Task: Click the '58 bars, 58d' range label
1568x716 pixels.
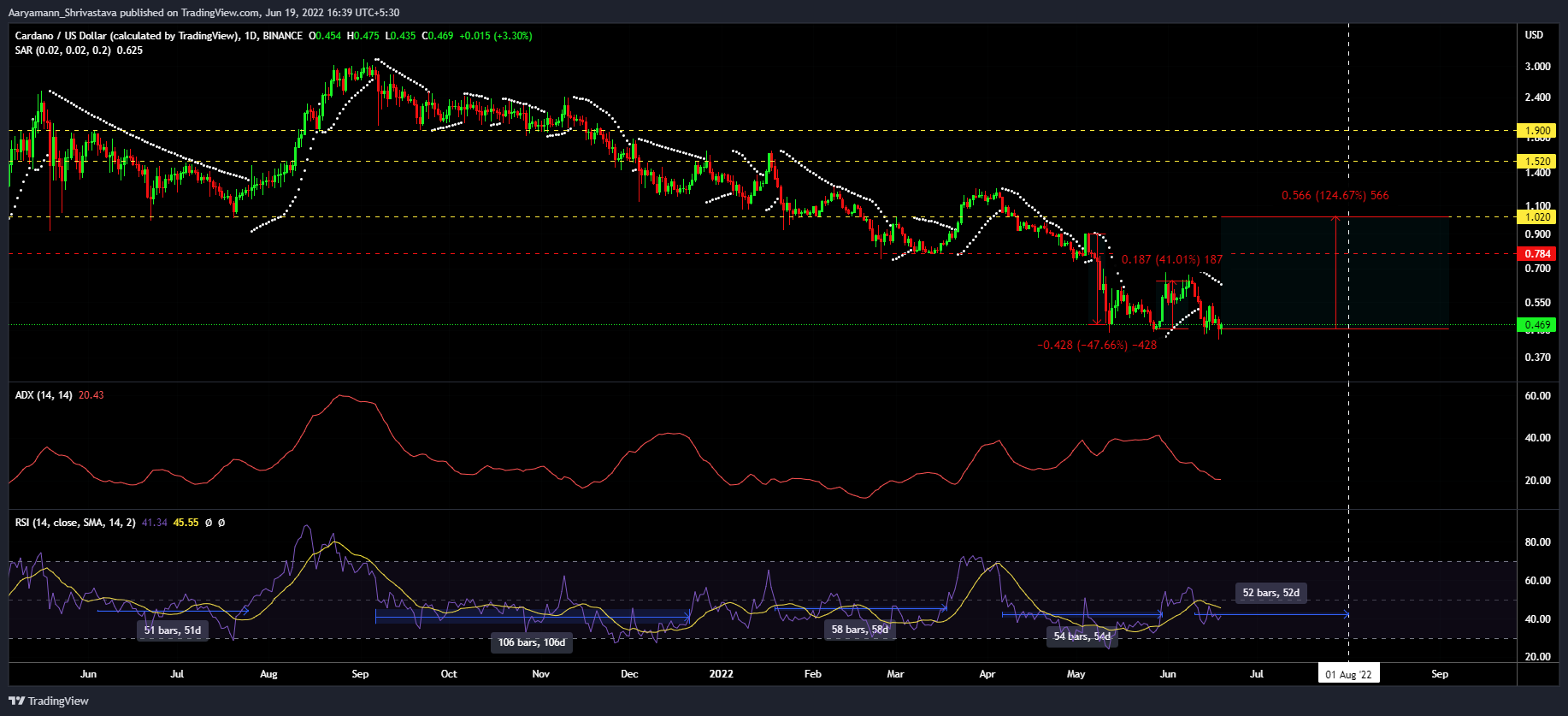Action: coord(860,630)
